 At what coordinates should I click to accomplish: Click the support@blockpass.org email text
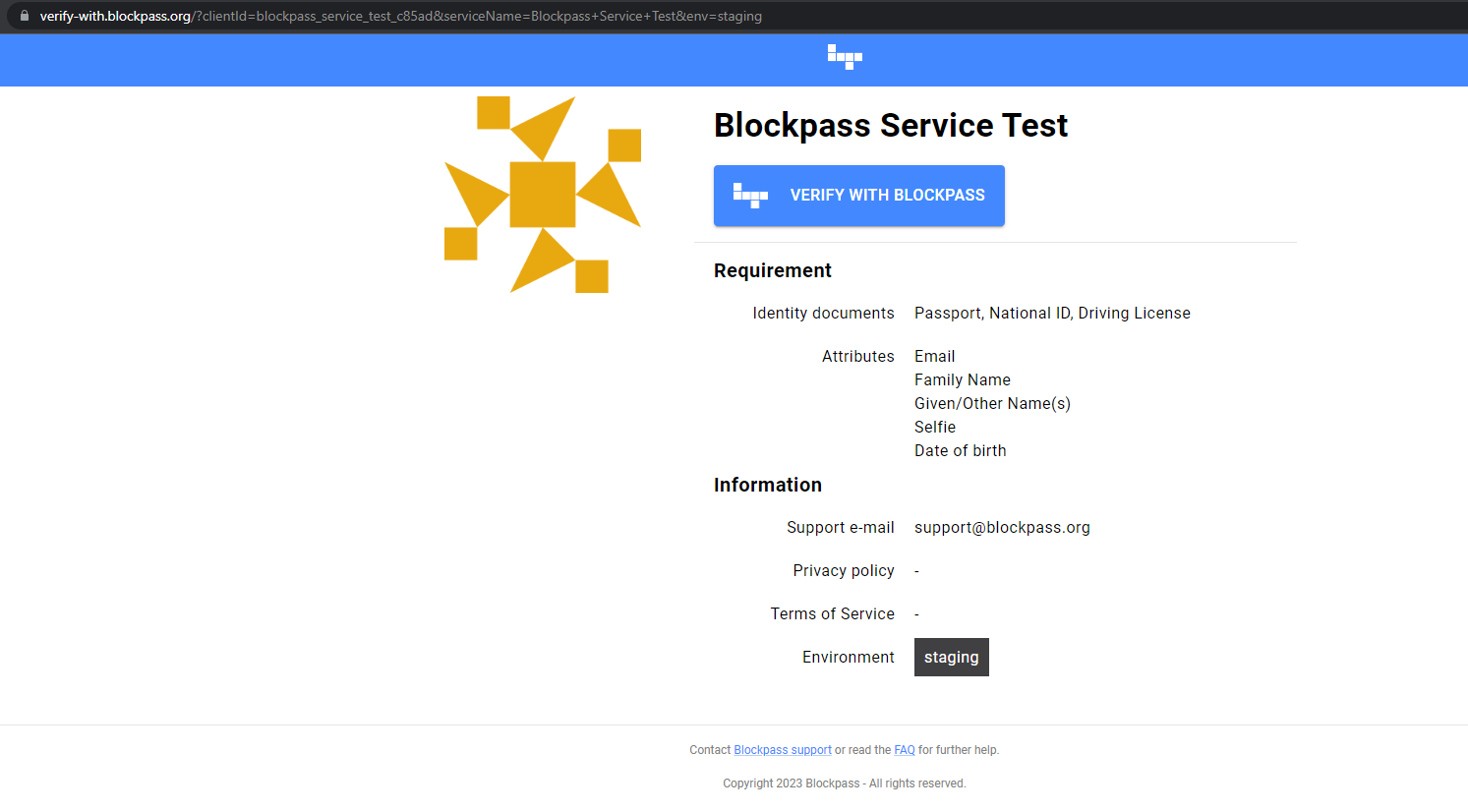[x=1002, y=527]
